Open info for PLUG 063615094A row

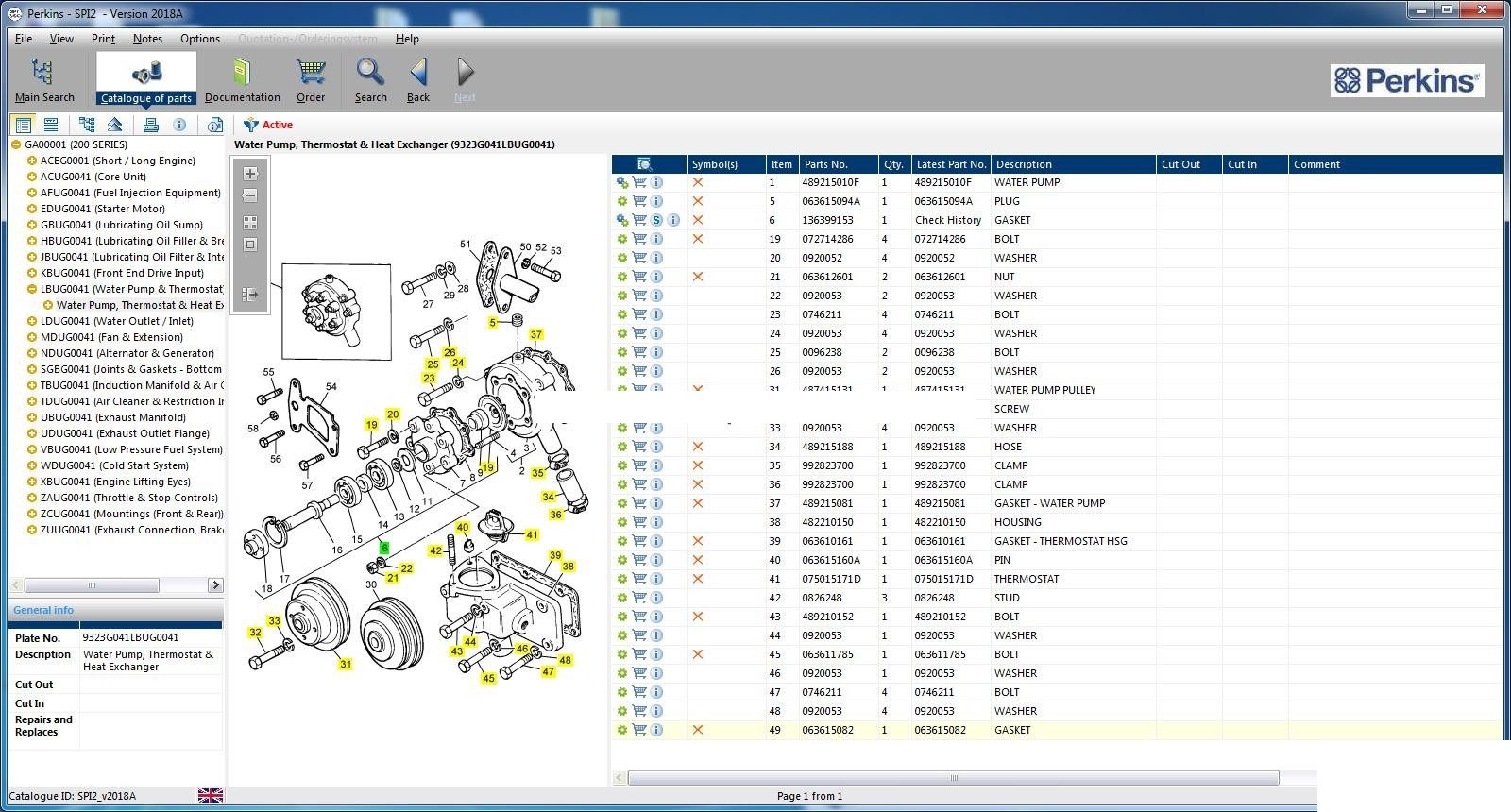click(x=656, y=201)
